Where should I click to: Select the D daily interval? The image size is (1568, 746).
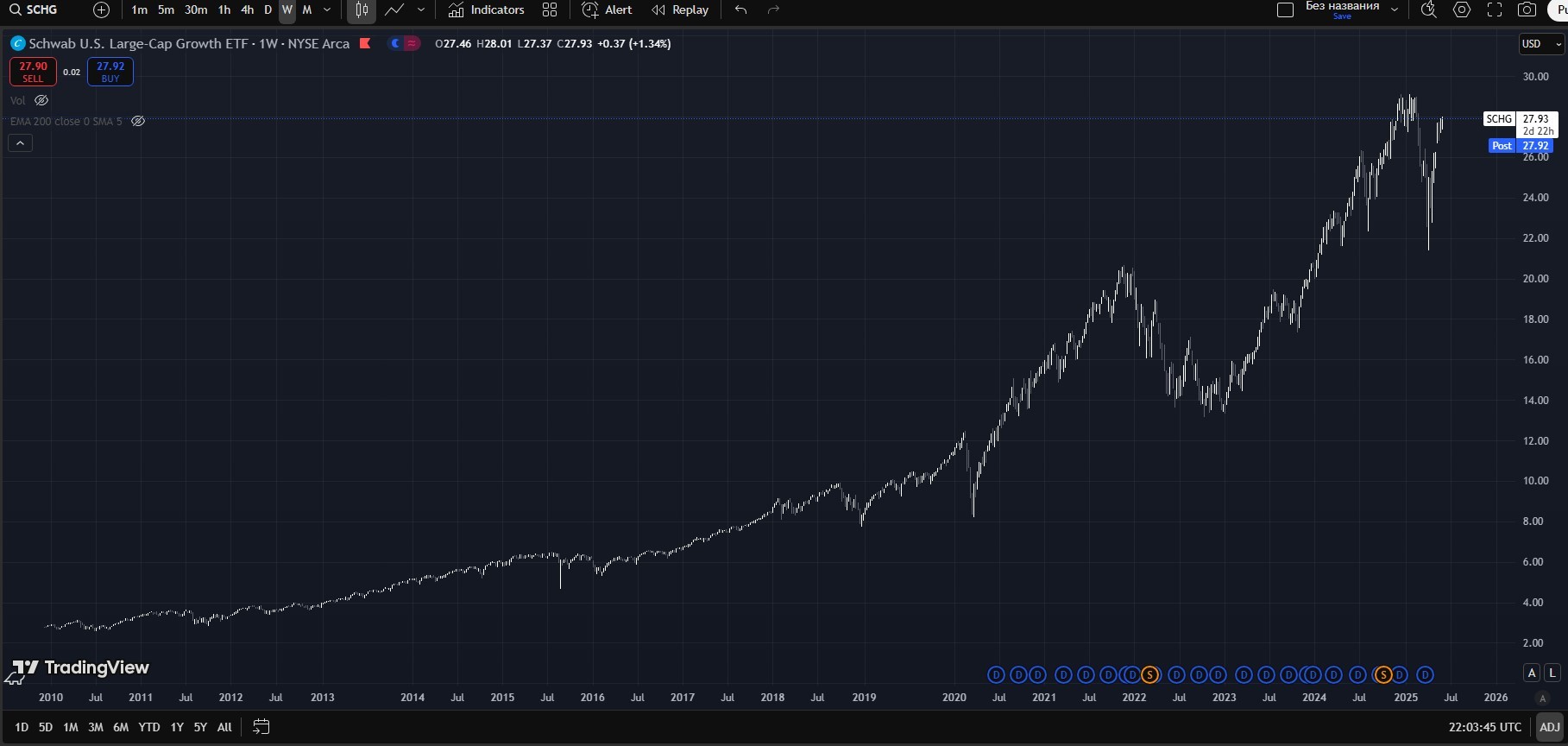(268, 9)
